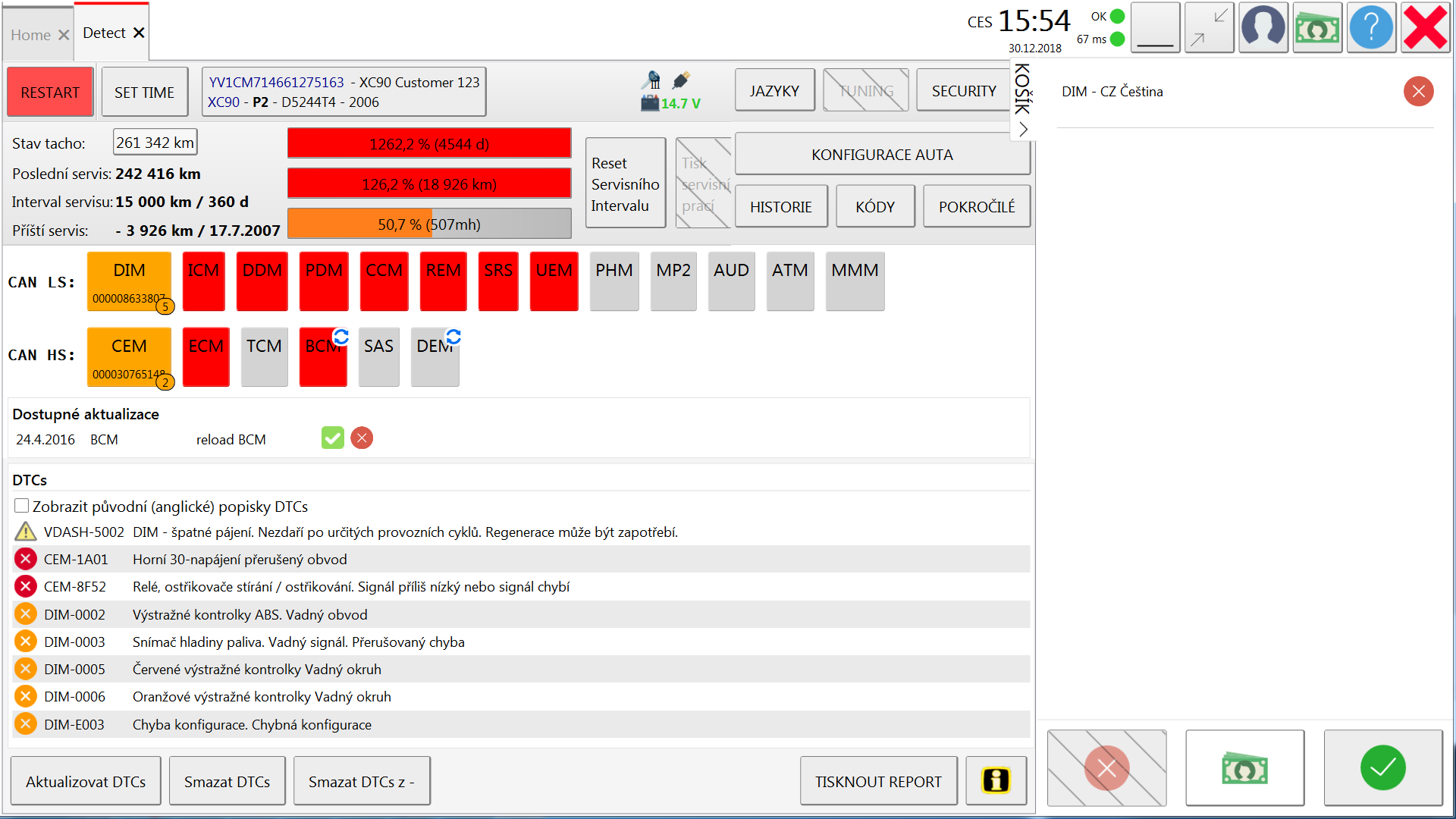Click the orange 50,7 % progress bar
Viewport: 1456px width, 819px height.
point(429,224)
